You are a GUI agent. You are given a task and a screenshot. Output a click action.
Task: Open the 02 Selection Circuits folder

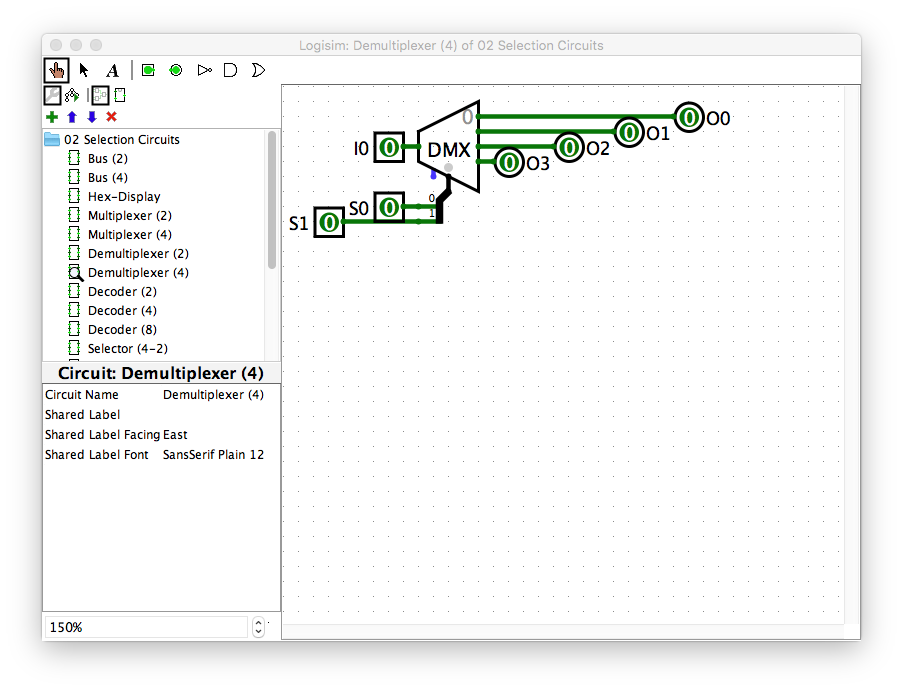coord(112,139)
